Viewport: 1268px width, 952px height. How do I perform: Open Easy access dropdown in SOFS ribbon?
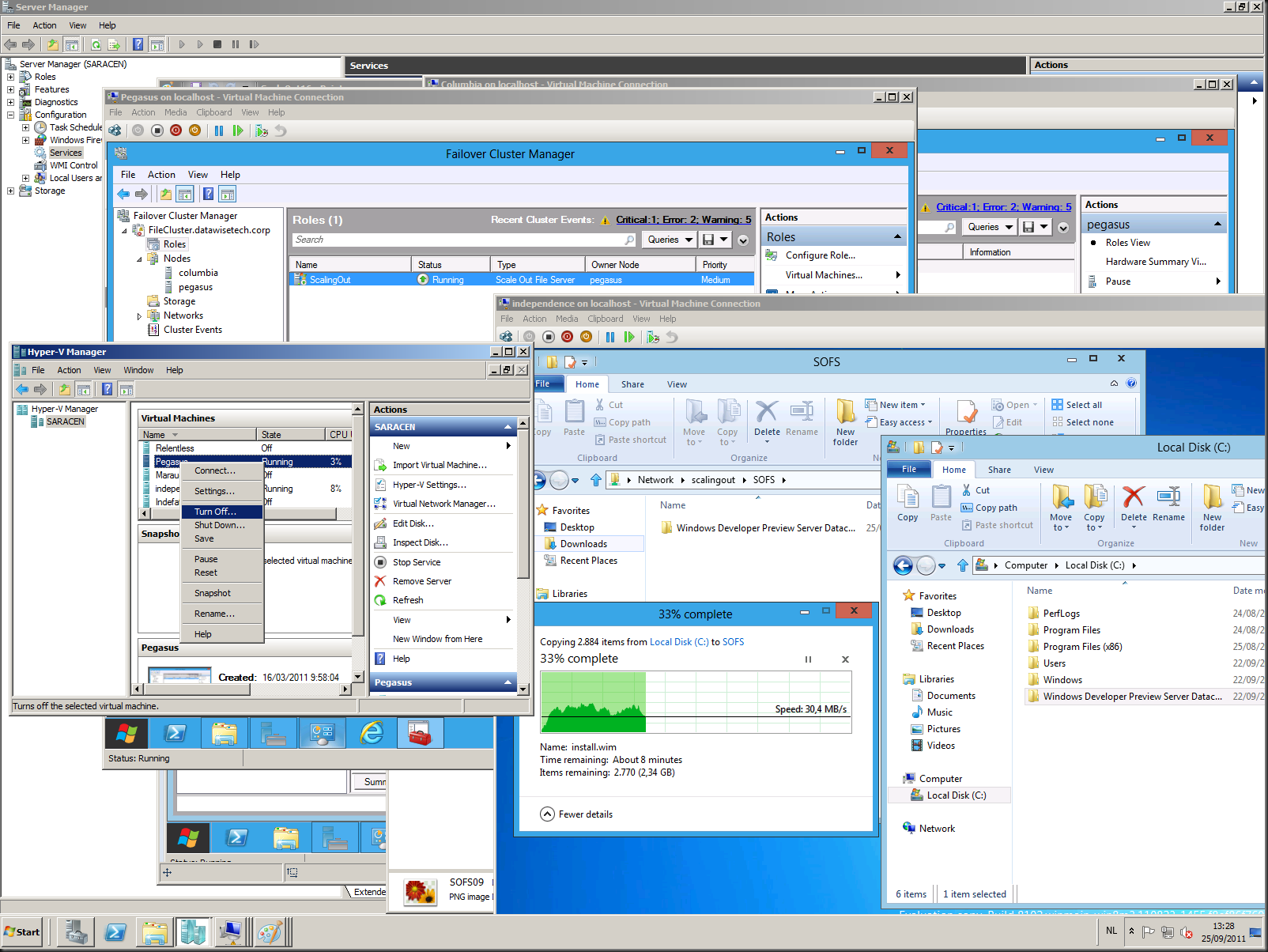coord(899,422)
